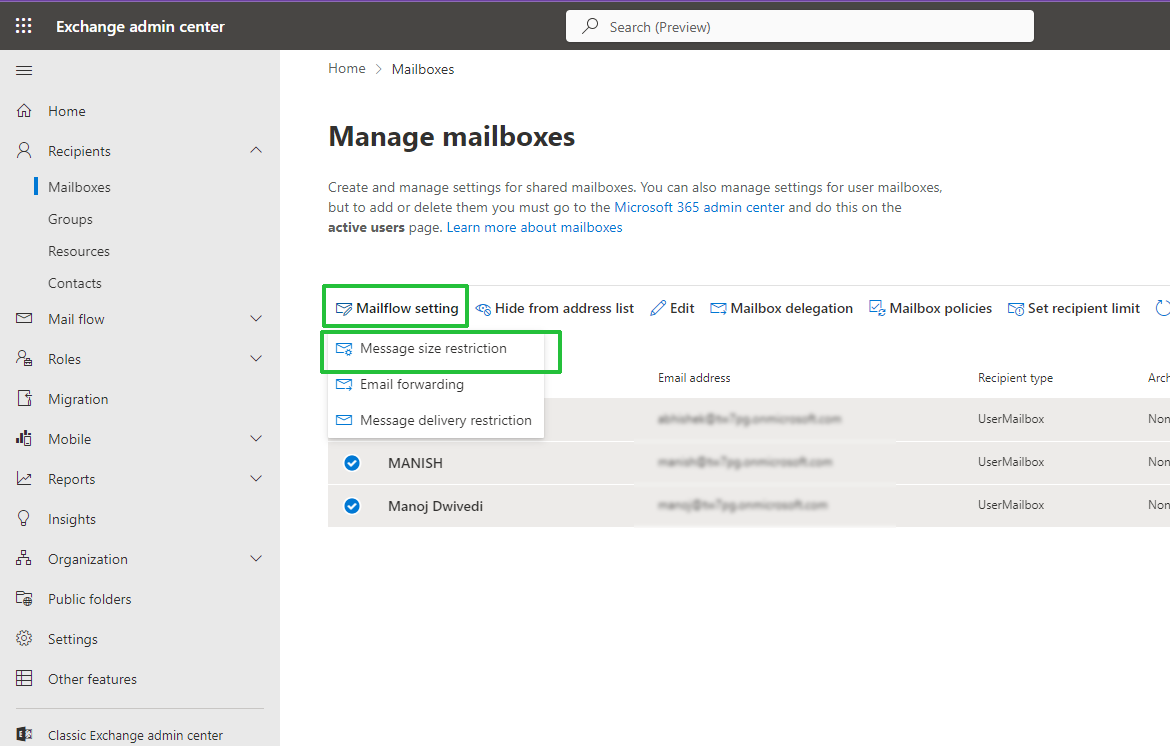1170x746 pixels.
Task: Choose Email forwarding from the dropdown menu
Action: coord(410,384)
